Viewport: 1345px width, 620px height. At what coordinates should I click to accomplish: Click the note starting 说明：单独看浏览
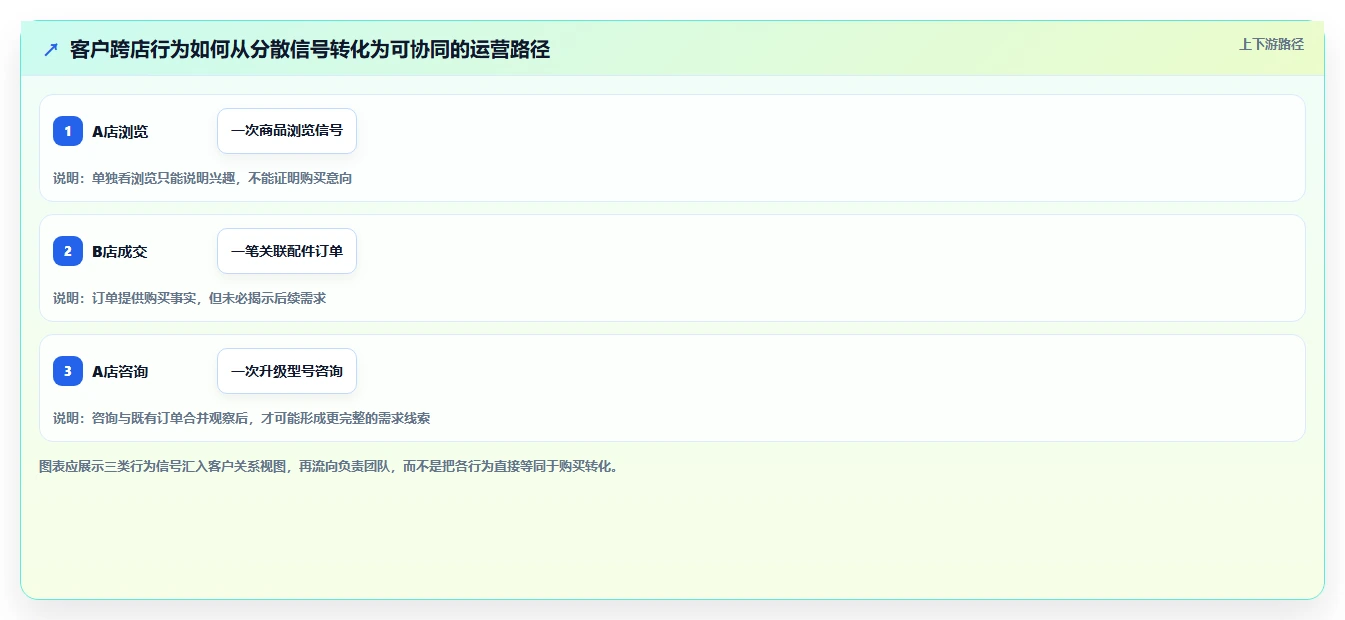pos(203,178)
